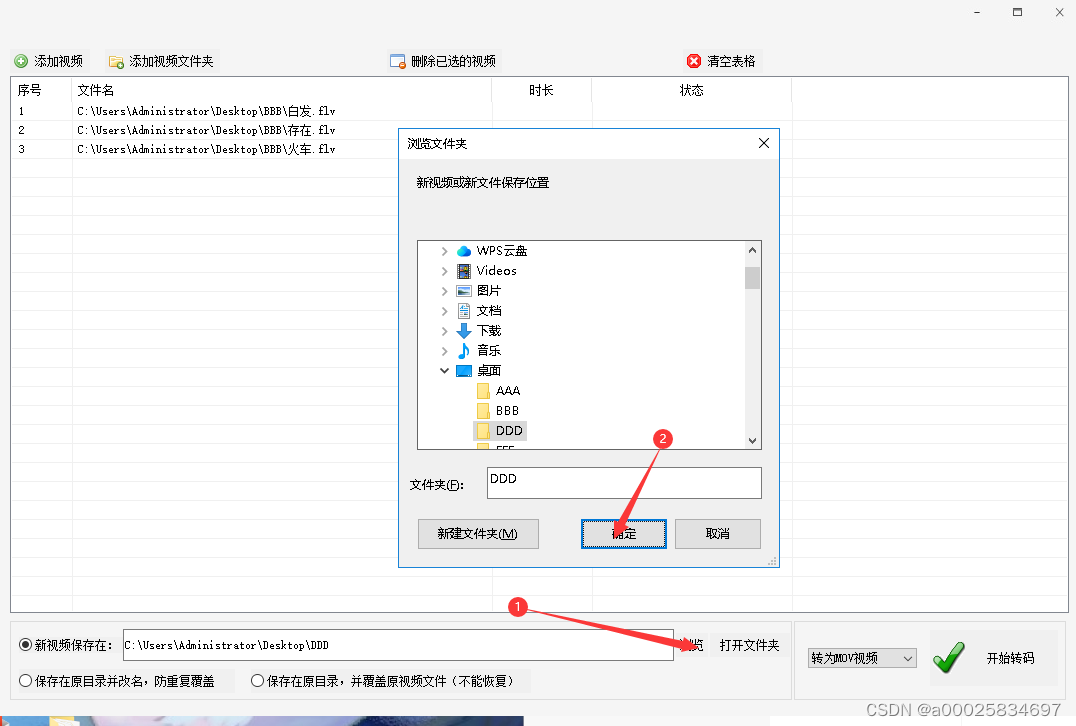
Task: Select the AAA folder in the tree
Action: [507, 390]
